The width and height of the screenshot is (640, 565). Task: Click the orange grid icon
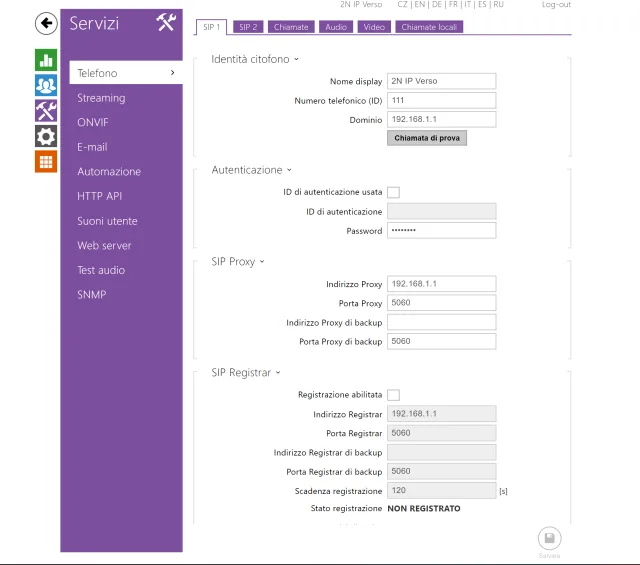pyautogui.click(x=46, y=161)
